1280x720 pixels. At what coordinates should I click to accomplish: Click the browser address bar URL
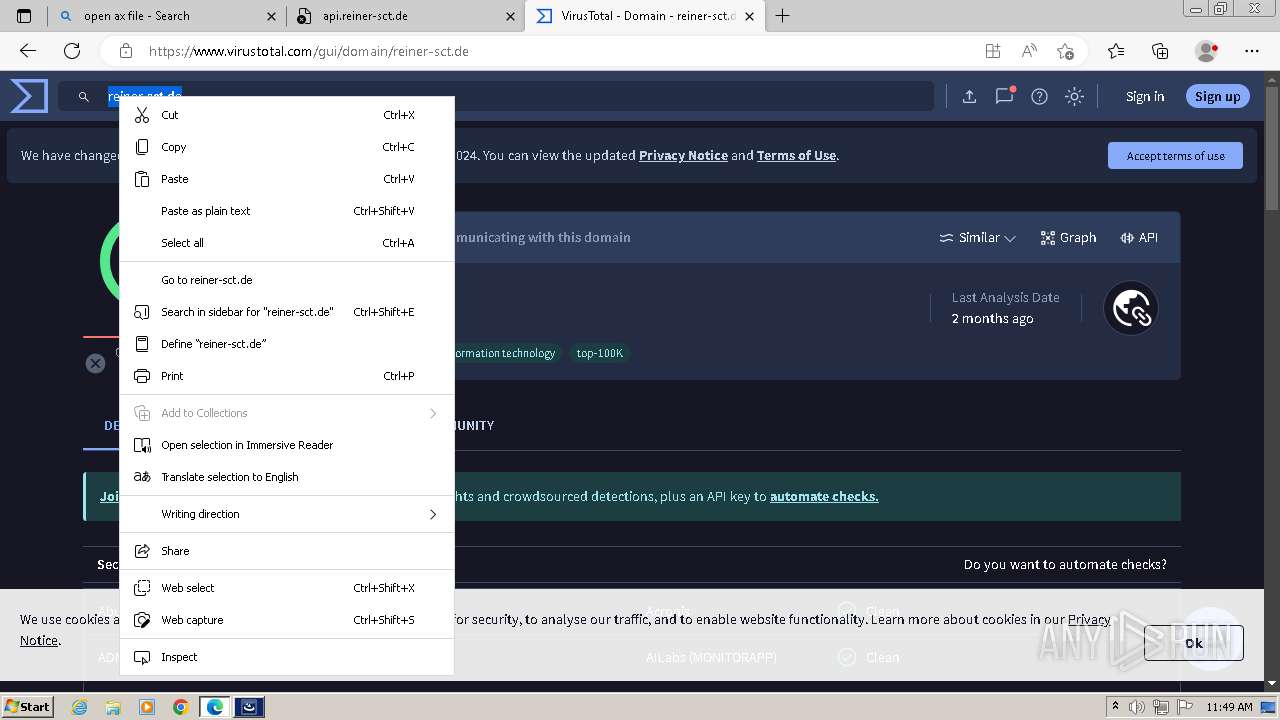[308, 51]
